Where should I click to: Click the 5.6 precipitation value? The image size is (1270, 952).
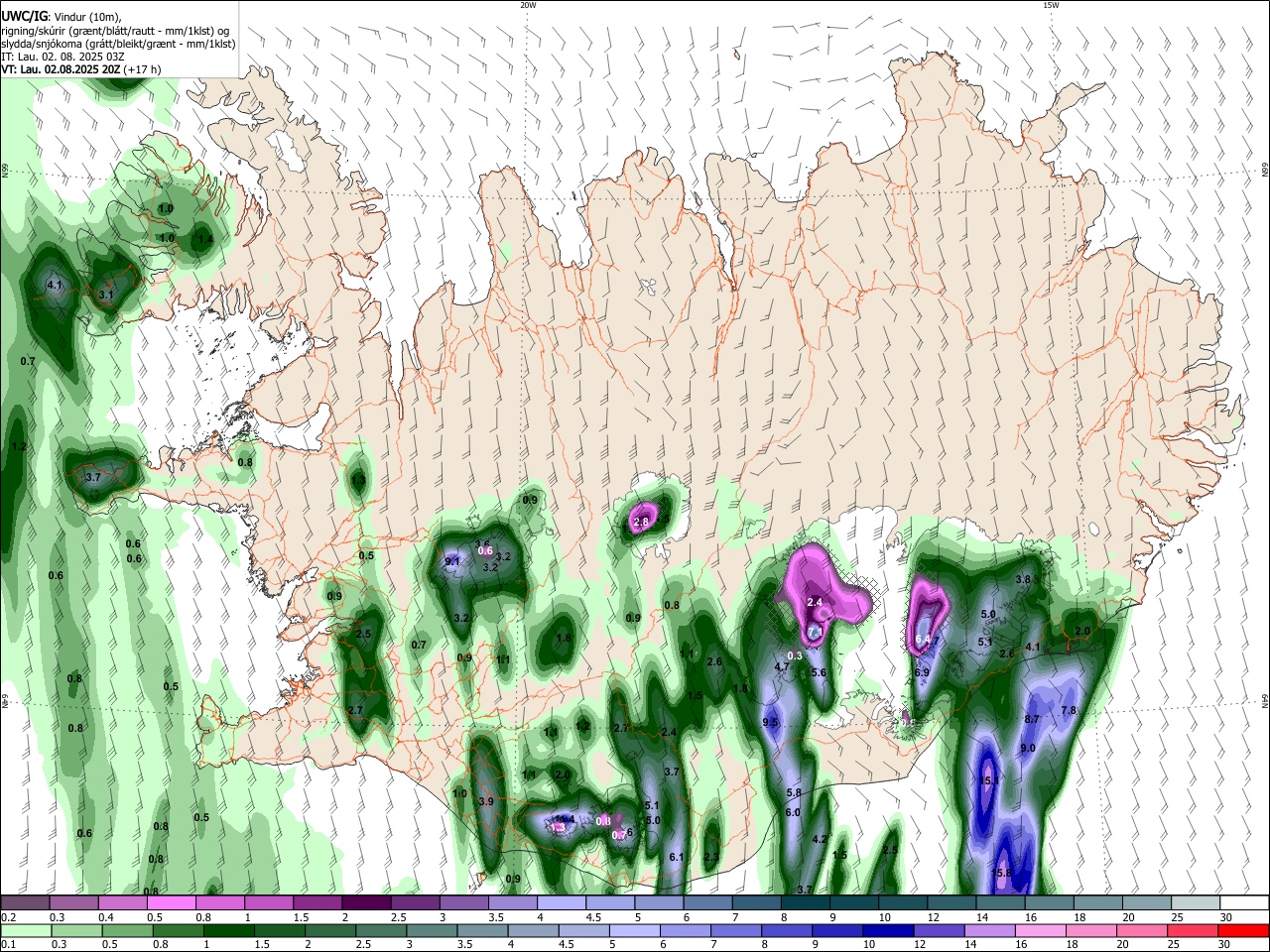click(x=819, y=672)
